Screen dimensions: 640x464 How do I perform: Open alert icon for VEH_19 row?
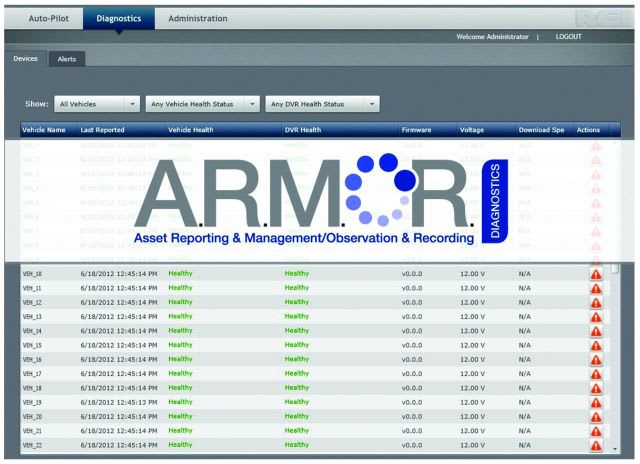click(x=596, y=403)
